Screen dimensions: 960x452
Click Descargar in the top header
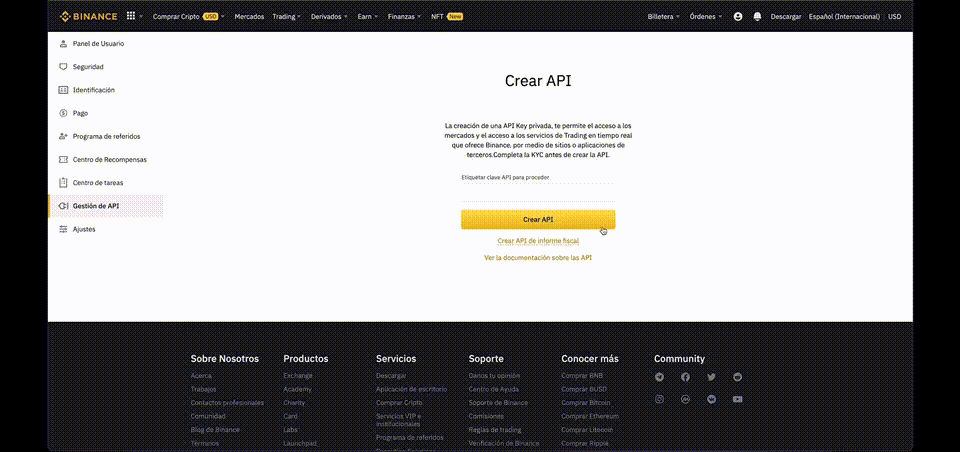pos(786,17)
